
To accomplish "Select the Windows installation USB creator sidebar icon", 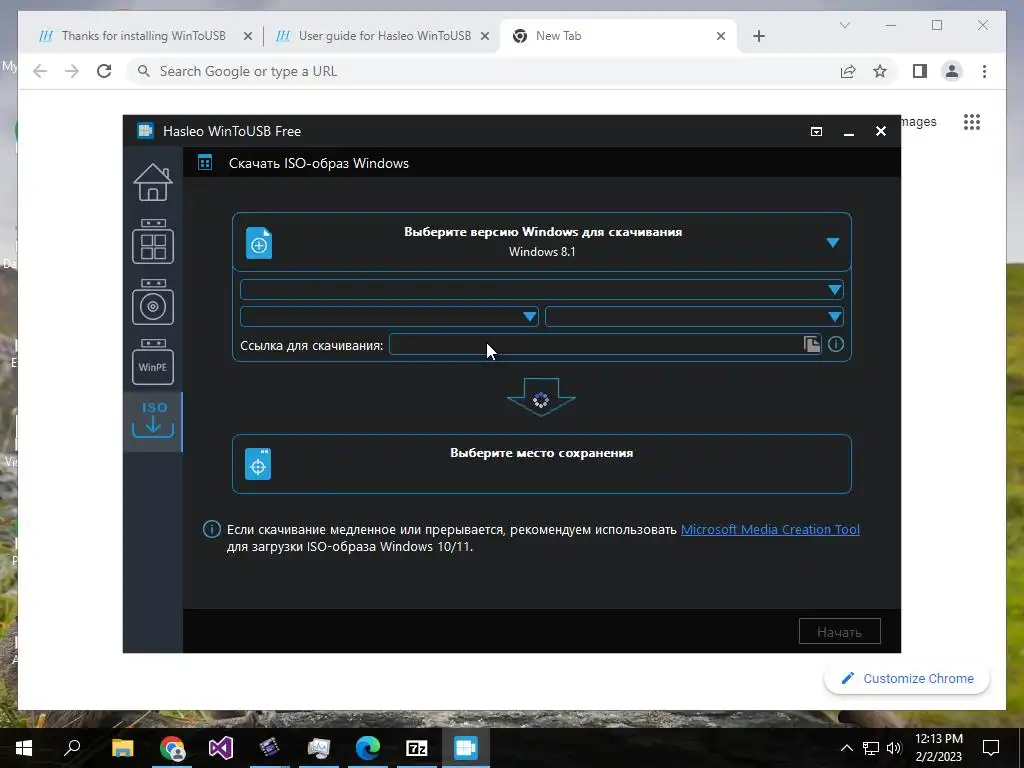I will (x=153, y=302).
